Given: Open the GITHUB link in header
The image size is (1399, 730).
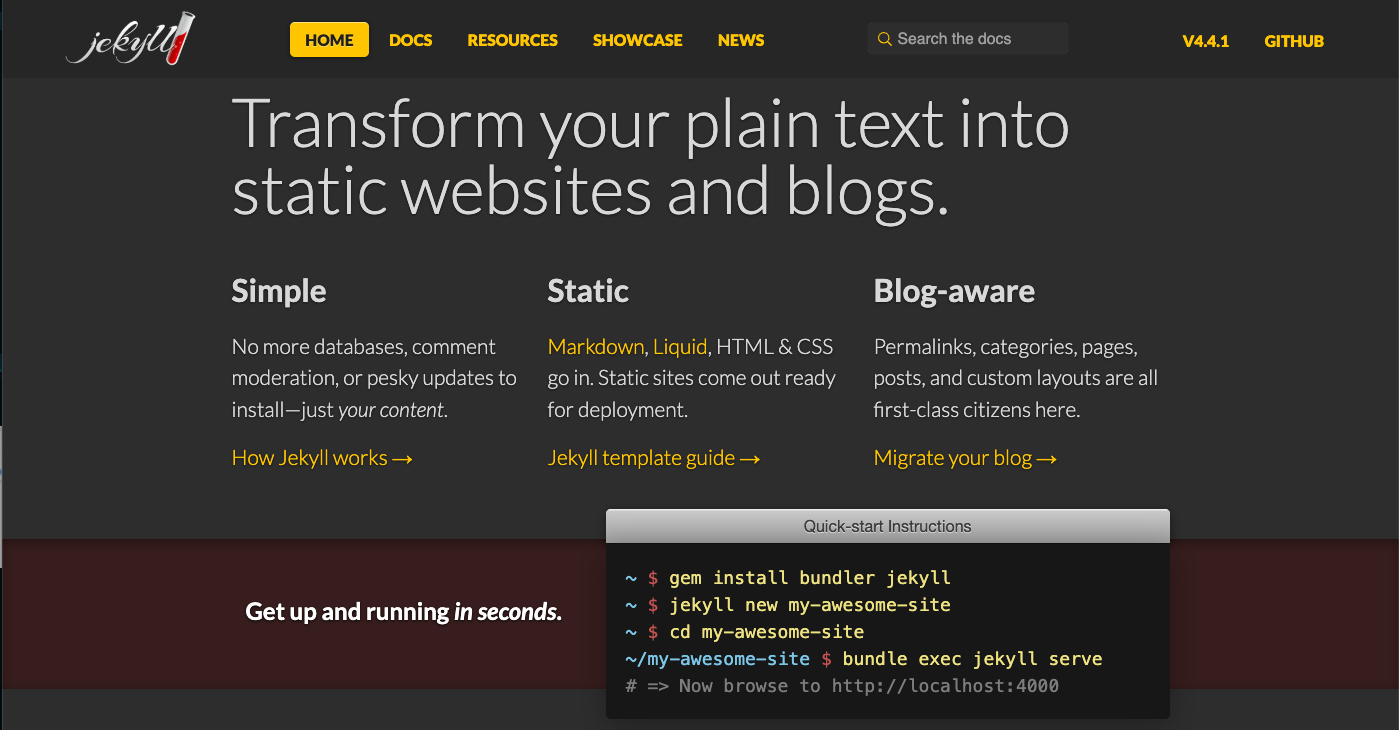Looking at the screenshot, I should 1293,41.
